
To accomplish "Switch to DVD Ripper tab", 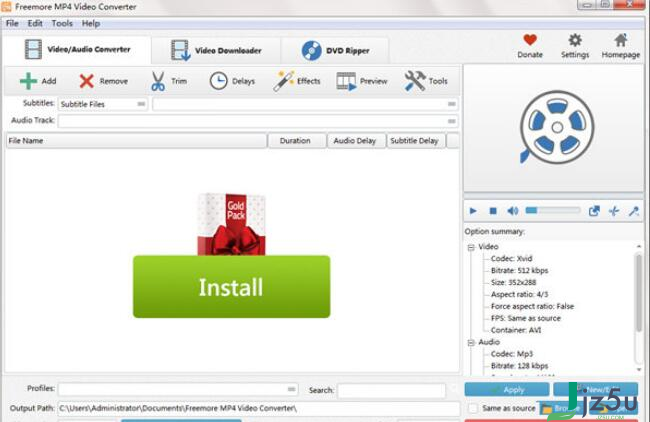I will click(335, 51).
